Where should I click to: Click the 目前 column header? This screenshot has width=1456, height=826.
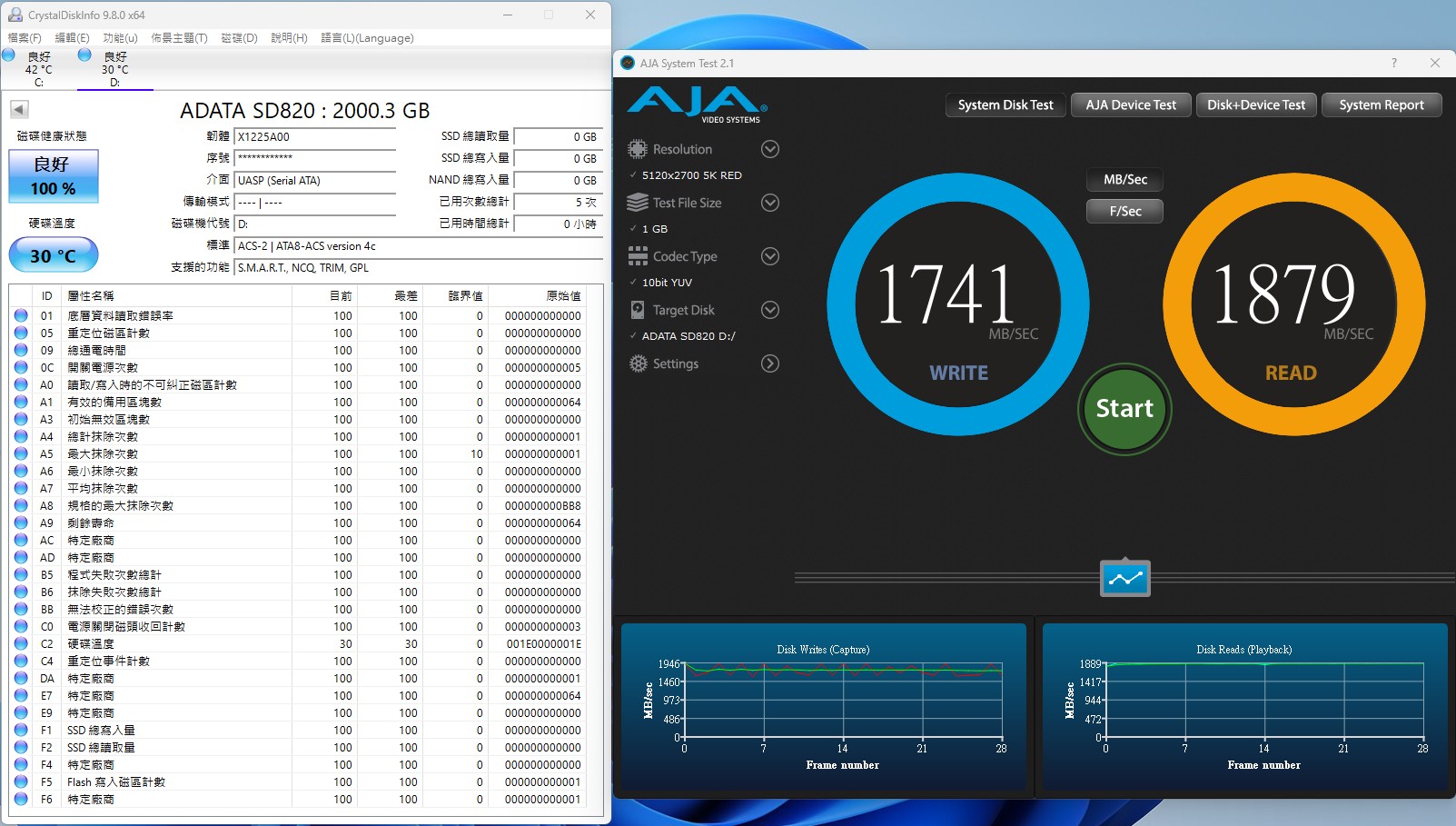(x=324, y=295)
